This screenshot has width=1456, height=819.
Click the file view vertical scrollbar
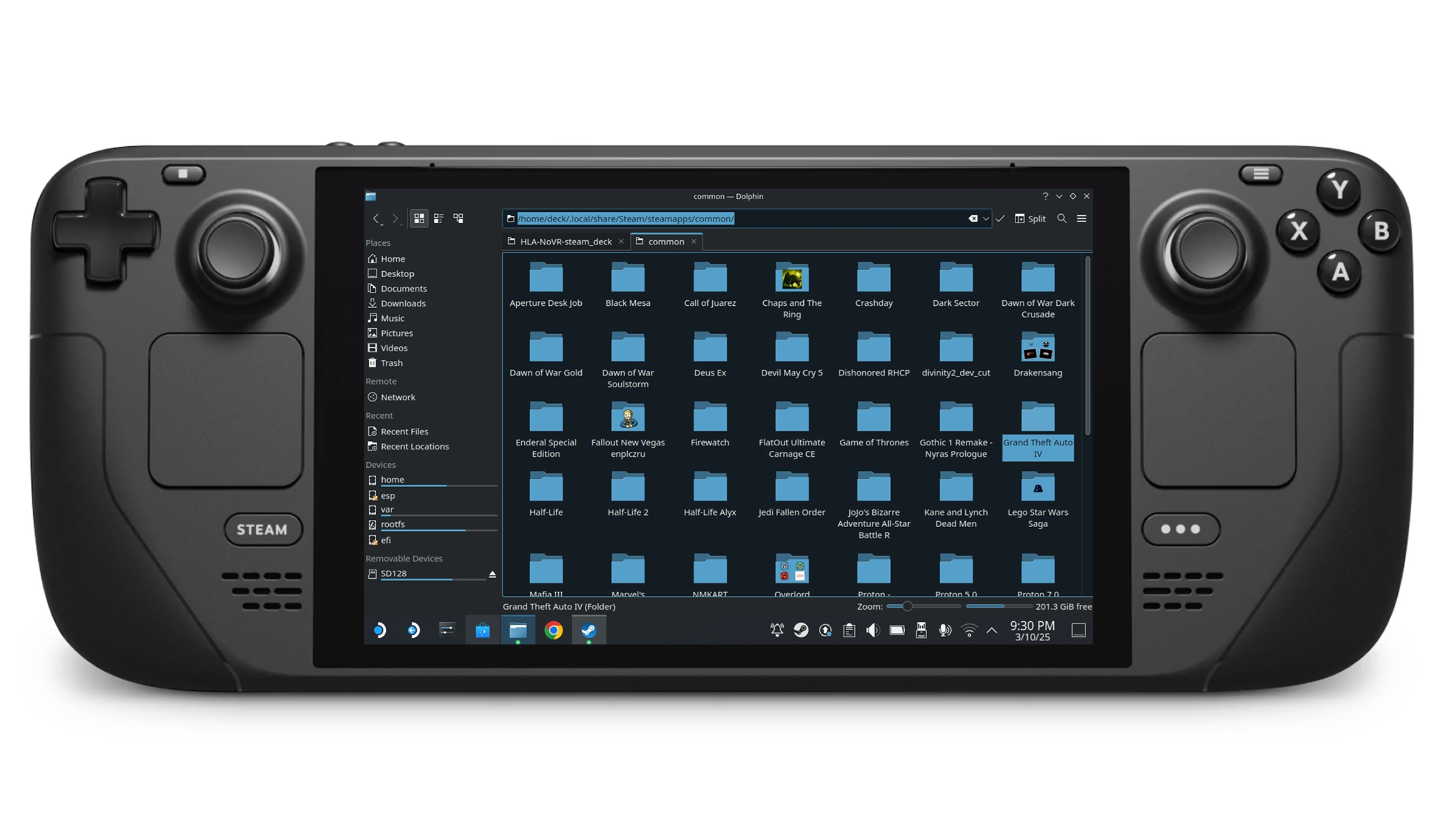point(1087,346)
